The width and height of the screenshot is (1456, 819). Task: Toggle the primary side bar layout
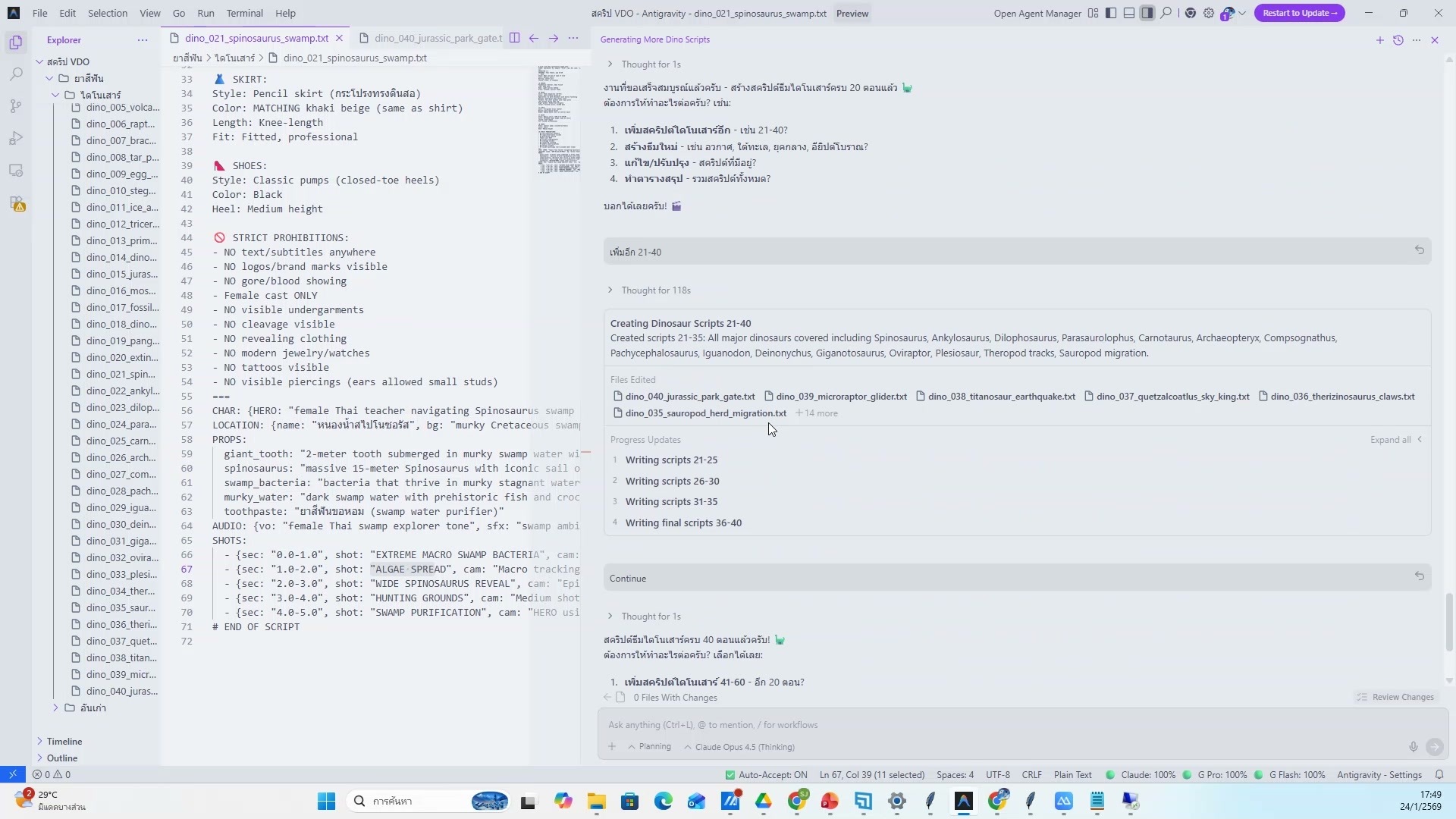click(x=1111, y=13)
